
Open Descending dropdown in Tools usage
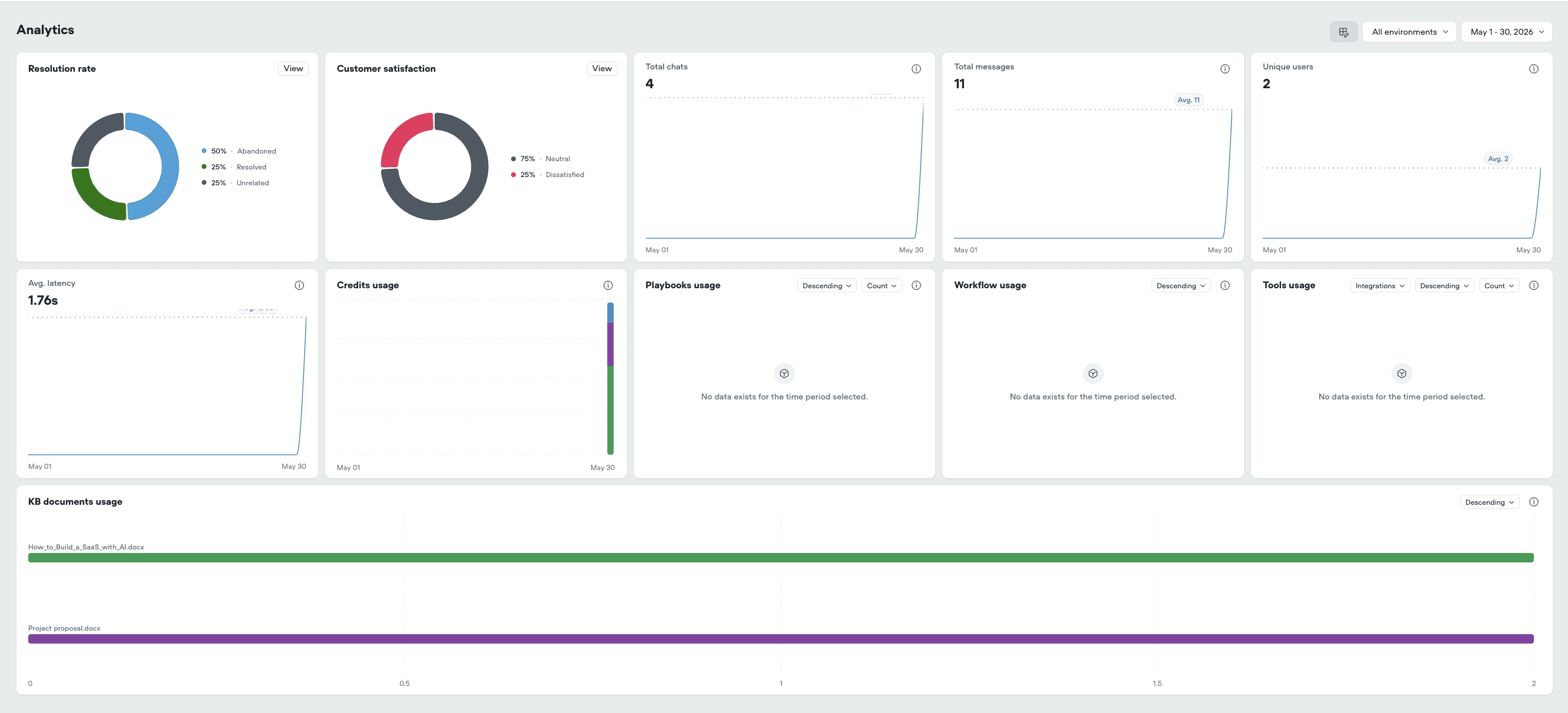(1444, 285)
